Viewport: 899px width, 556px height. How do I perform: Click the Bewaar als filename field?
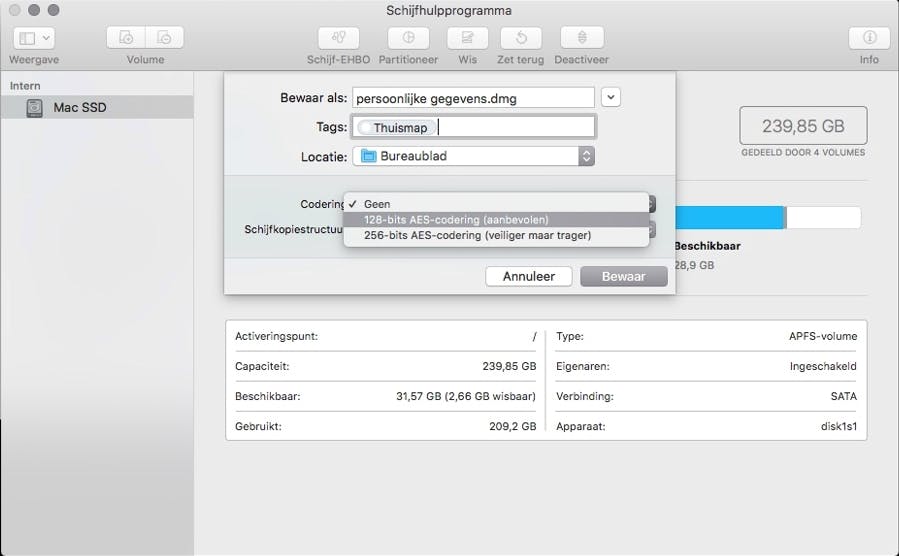click(x=473, y=98)
